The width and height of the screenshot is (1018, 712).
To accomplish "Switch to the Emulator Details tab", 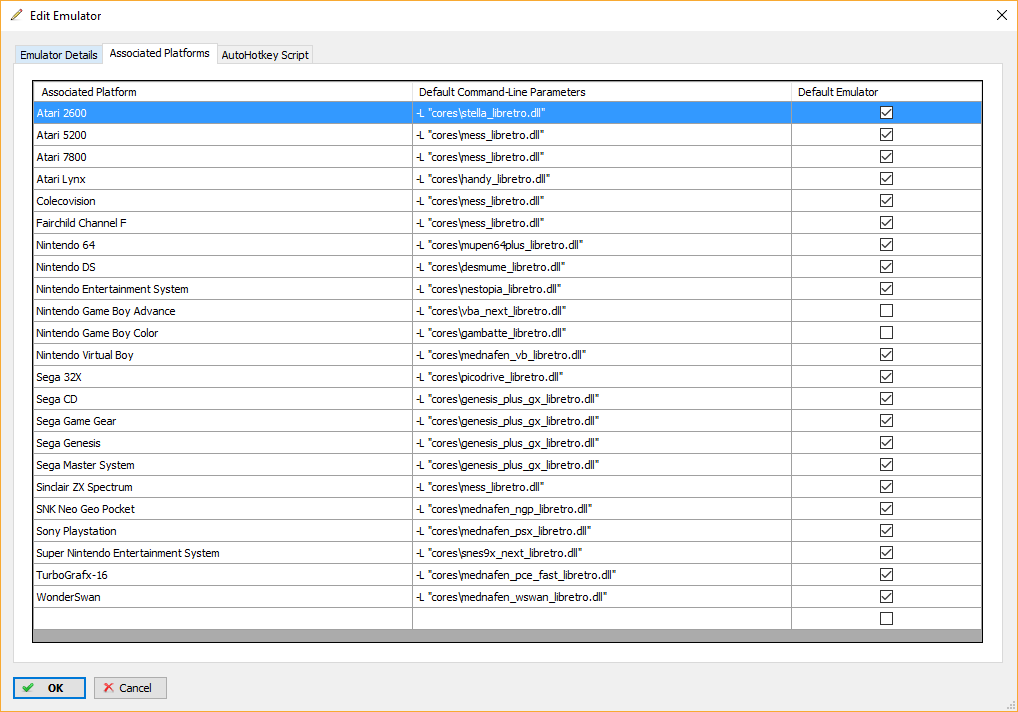I will (x=58, y=55).
